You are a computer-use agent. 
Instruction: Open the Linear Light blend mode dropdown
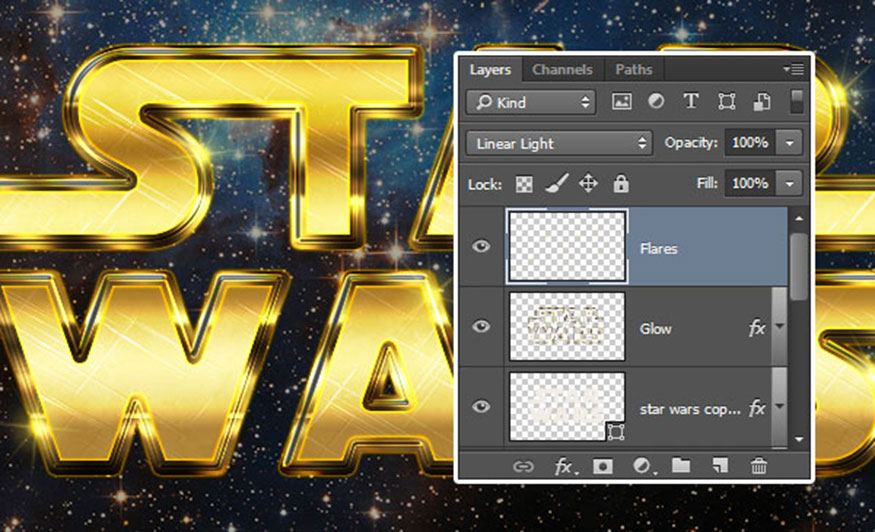coord(559,143)
